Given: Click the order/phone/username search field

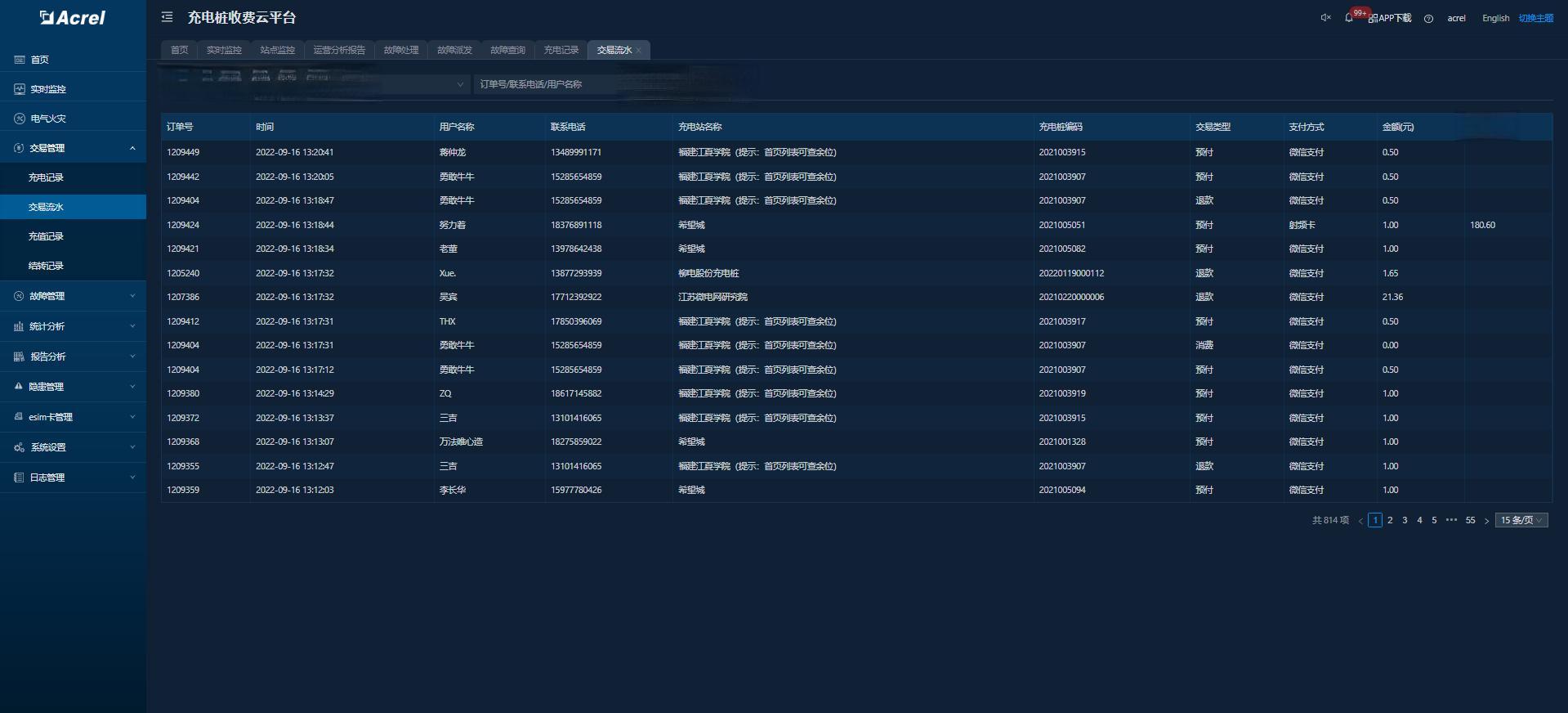Looking at the screenshot, I should click(613, 84).
